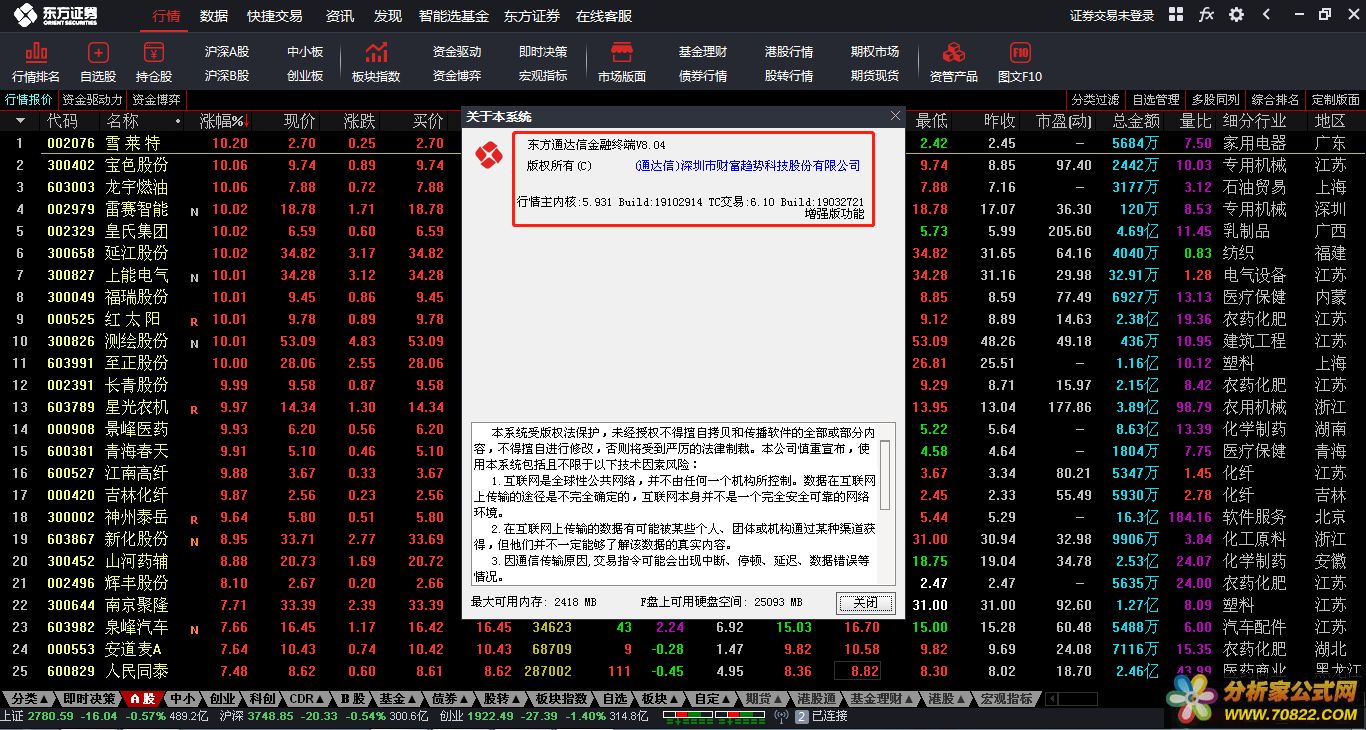
Task: Open 债券行情 in the toolbar
Action: [703, 76]
